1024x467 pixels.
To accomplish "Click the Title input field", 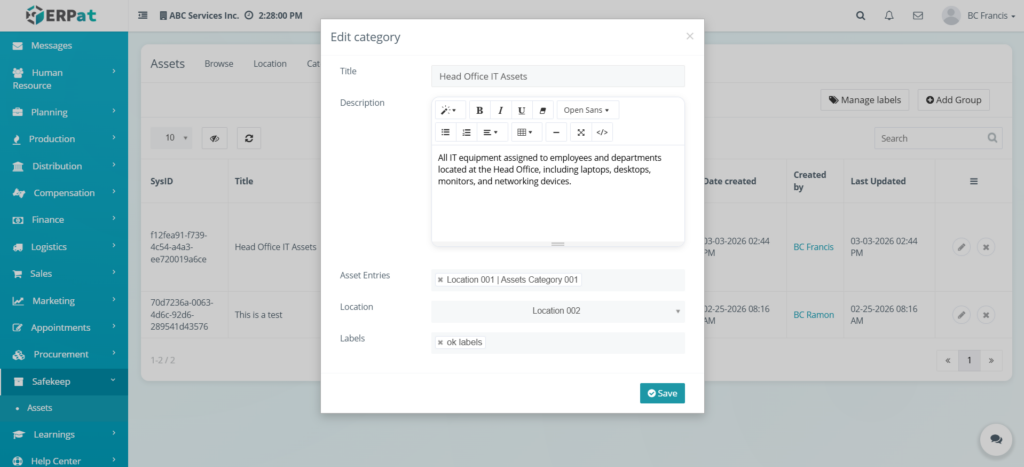I will point(557,76).
